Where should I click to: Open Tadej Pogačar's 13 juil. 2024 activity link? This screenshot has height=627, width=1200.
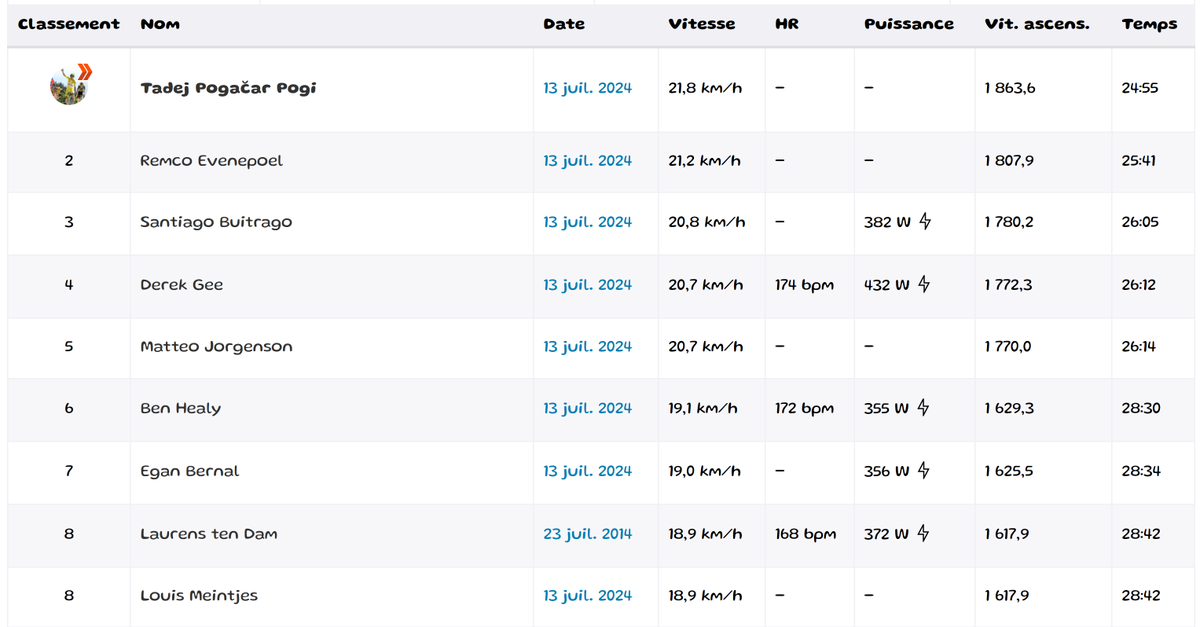click(588, 88)
